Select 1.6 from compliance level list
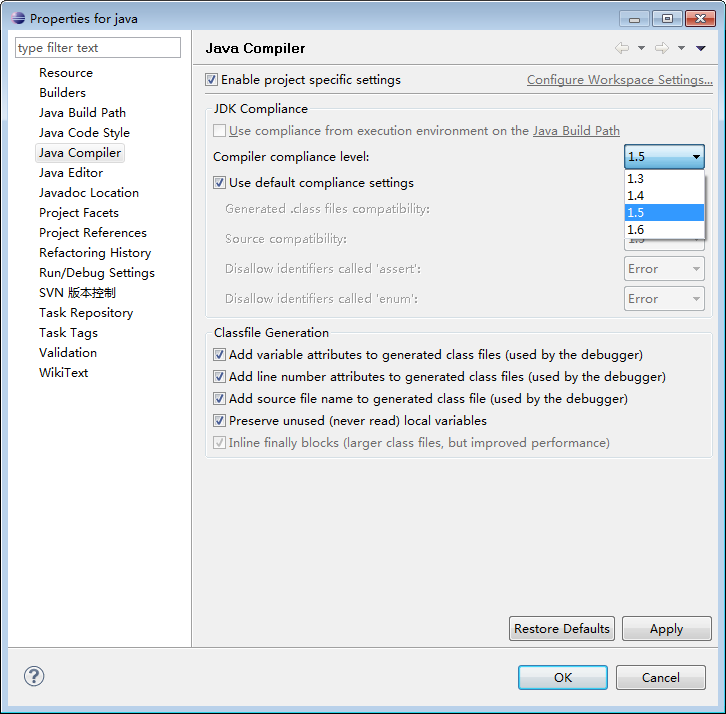 click(x=664, y=230)
